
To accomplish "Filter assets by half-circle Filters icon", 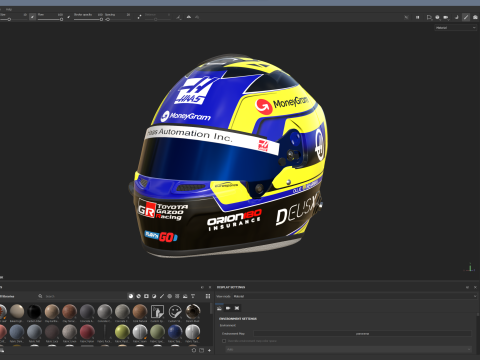I will click(x=154, y=296).
